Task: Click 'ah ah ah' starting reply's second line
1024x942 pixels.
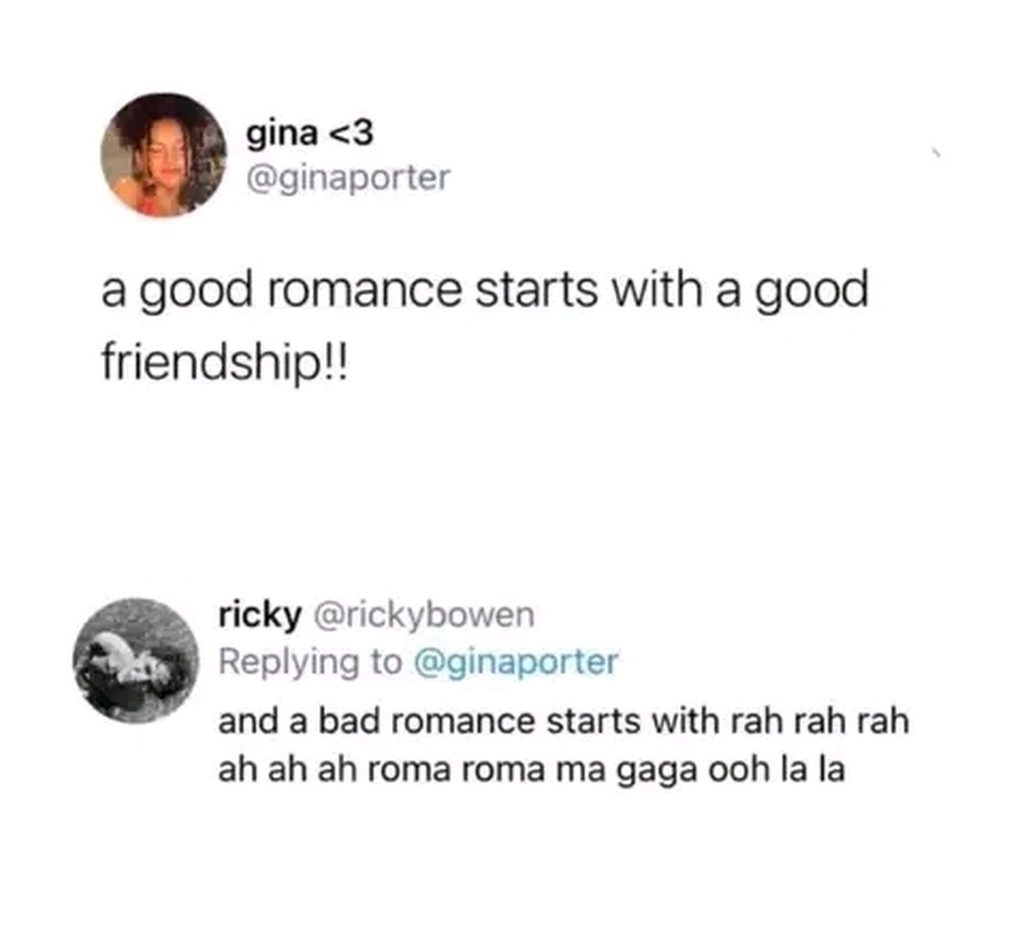Action: coord(287,769)
